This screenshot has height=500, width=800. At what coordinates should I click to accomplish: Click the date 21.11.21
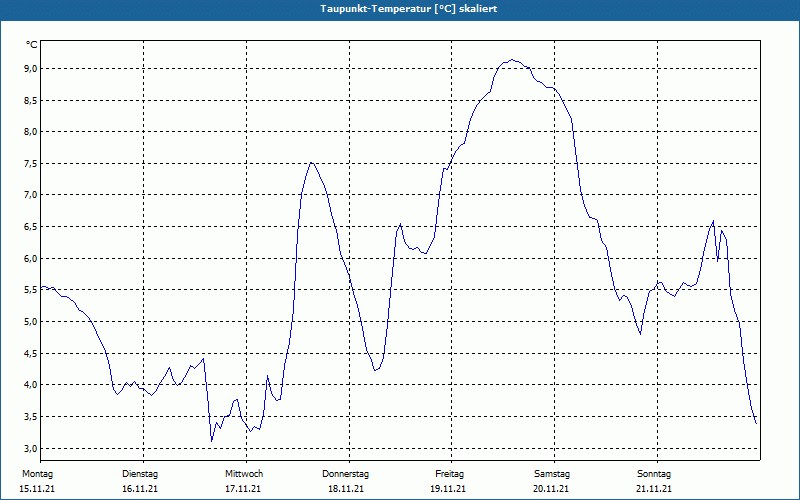(654, 489)
